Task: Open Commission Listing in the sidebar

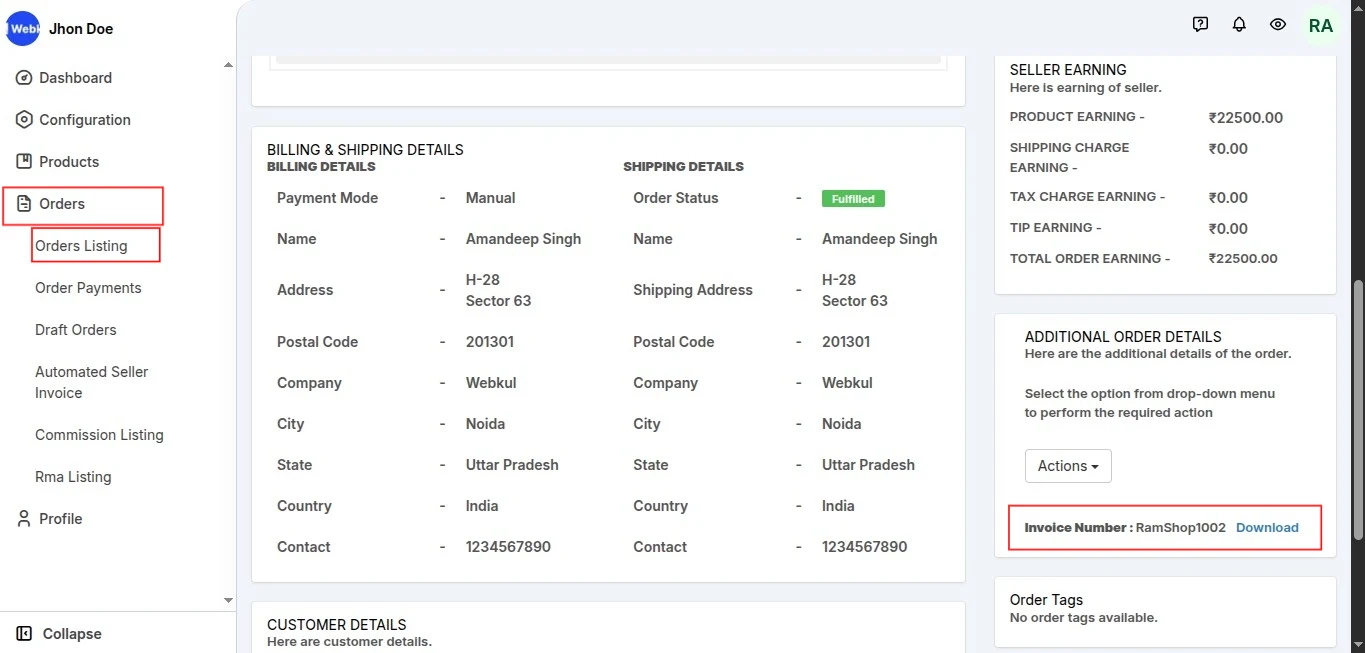Action: point(99,435)
